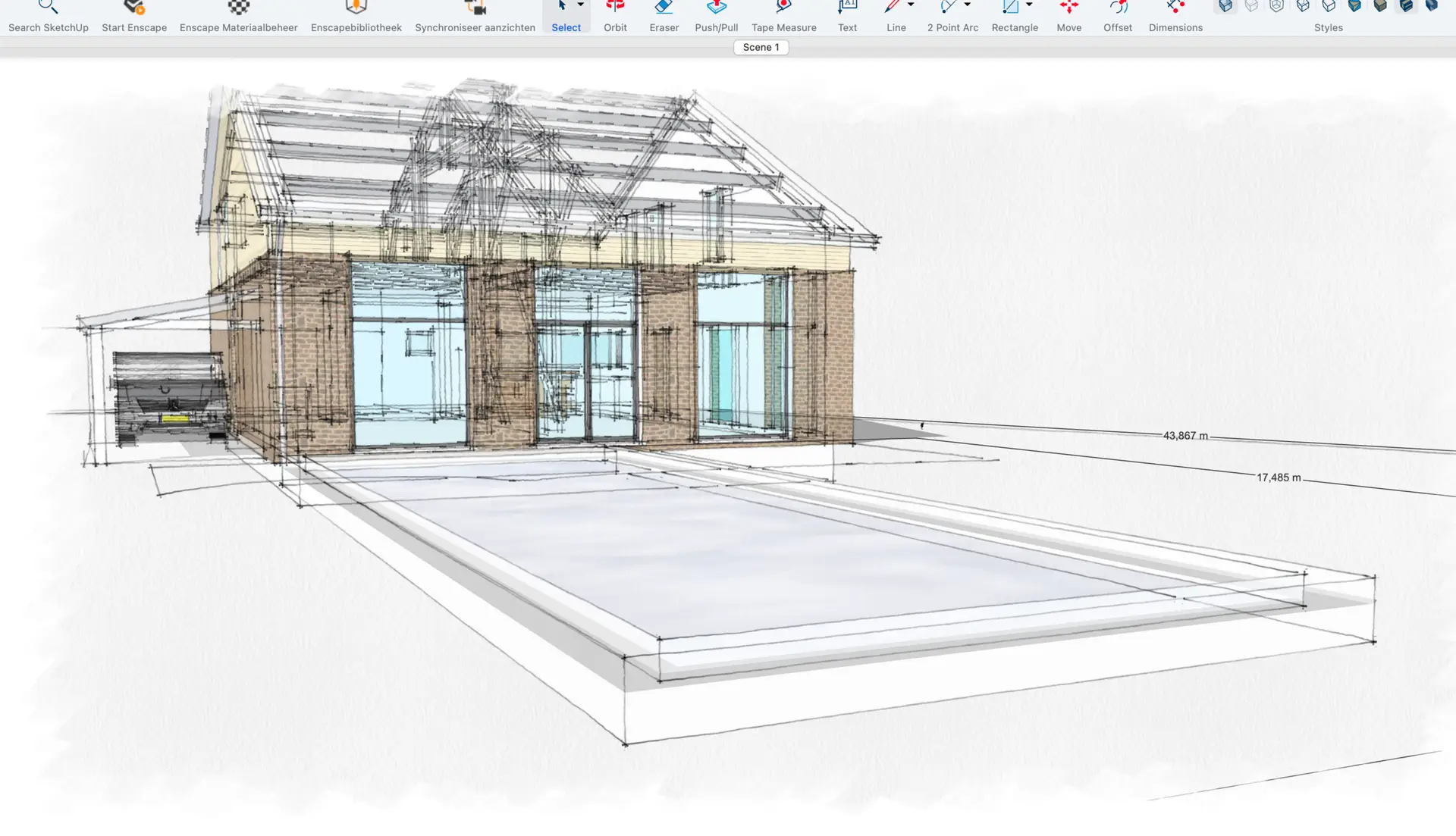Open the Line tool dropdown arrow
This screenshot has width=1456, height=836.
click(911, 5)
